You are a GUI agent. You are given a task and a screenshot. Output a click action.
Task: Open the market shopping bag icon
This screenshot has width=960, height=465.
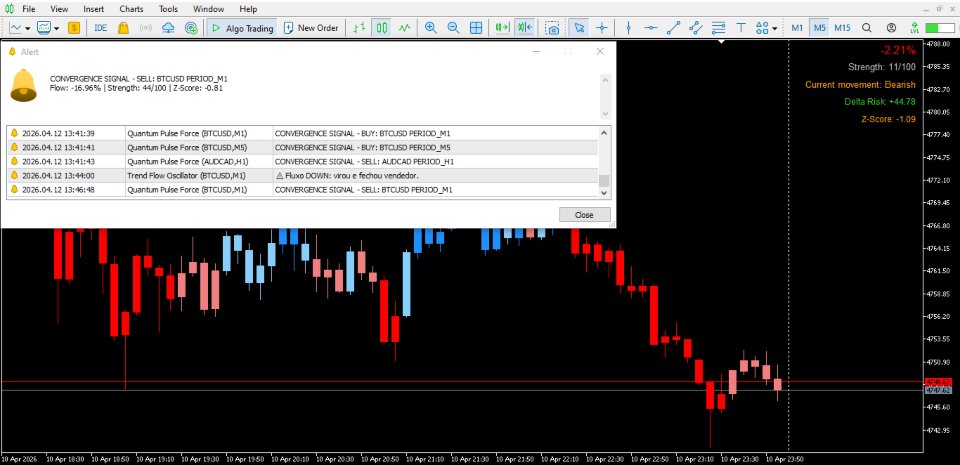click(123, 28)
